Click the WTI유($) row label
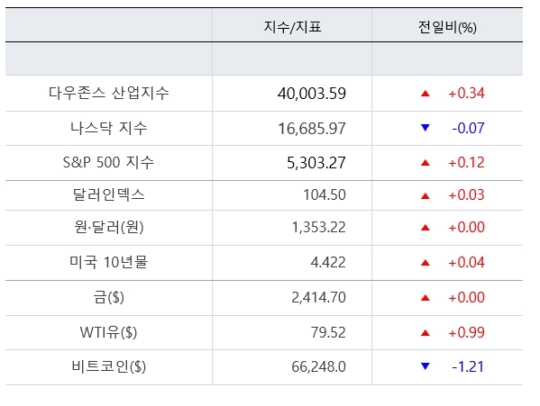The image size is (540, 406). click(x=108, y=333)
